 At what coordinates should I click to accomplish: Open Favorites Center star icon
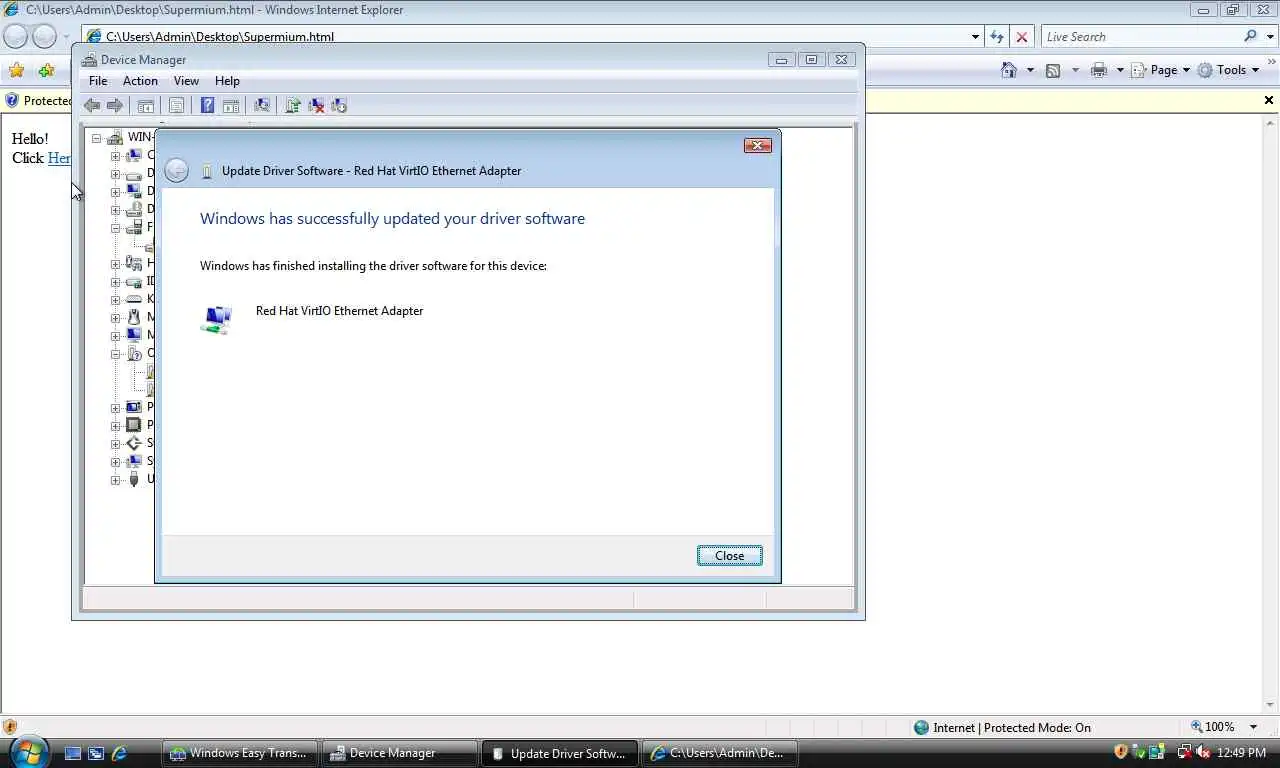click(17, 70)
